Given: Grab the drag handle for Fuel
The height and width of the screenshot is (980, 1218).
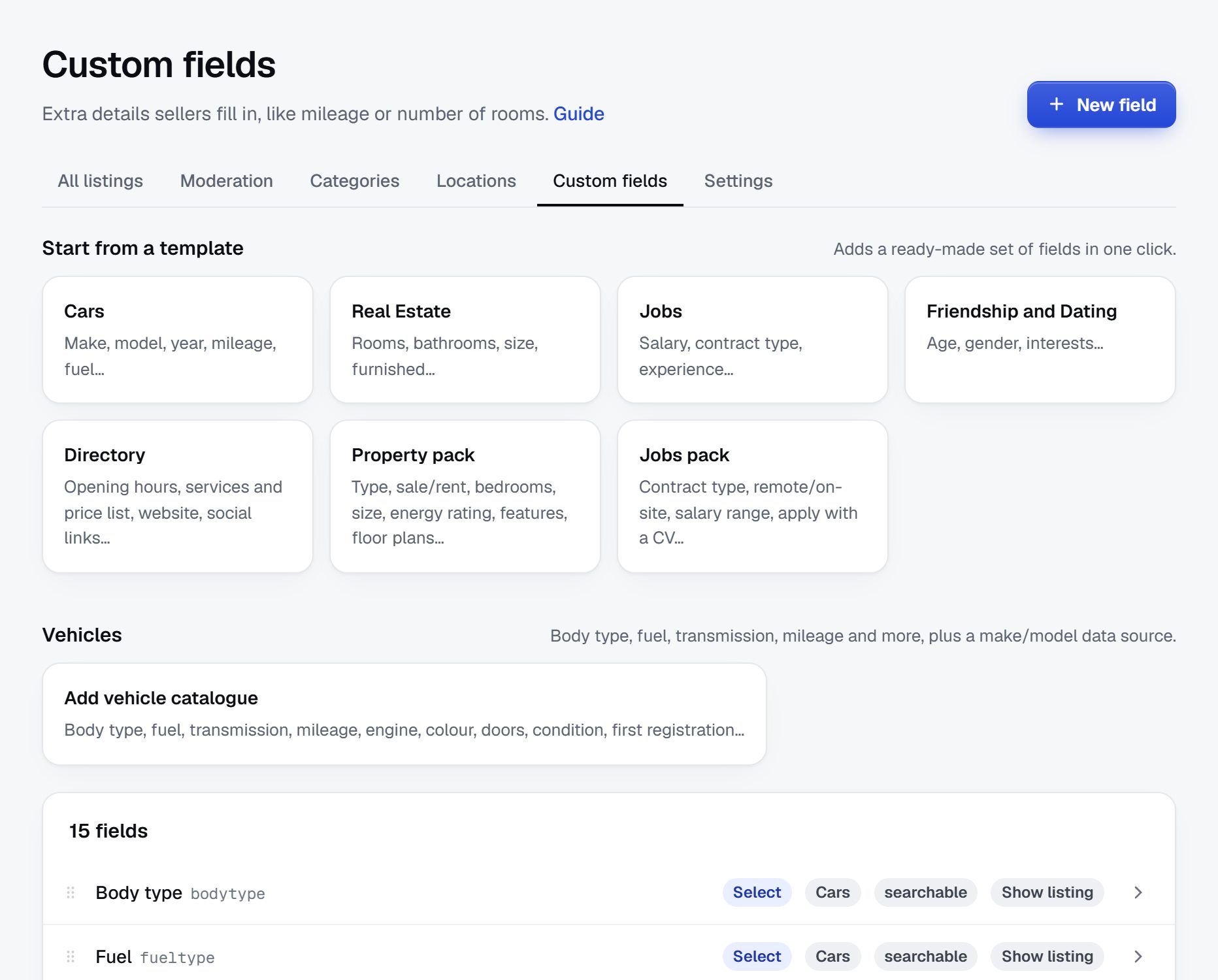Looking at the screenshot, I should click(x=71, y=956).
